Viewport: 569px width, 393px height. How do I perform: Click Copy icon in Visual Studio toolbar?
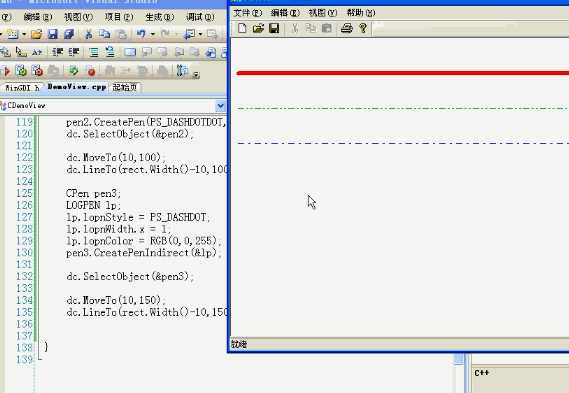pyautogui.click(x=105, y=34)
